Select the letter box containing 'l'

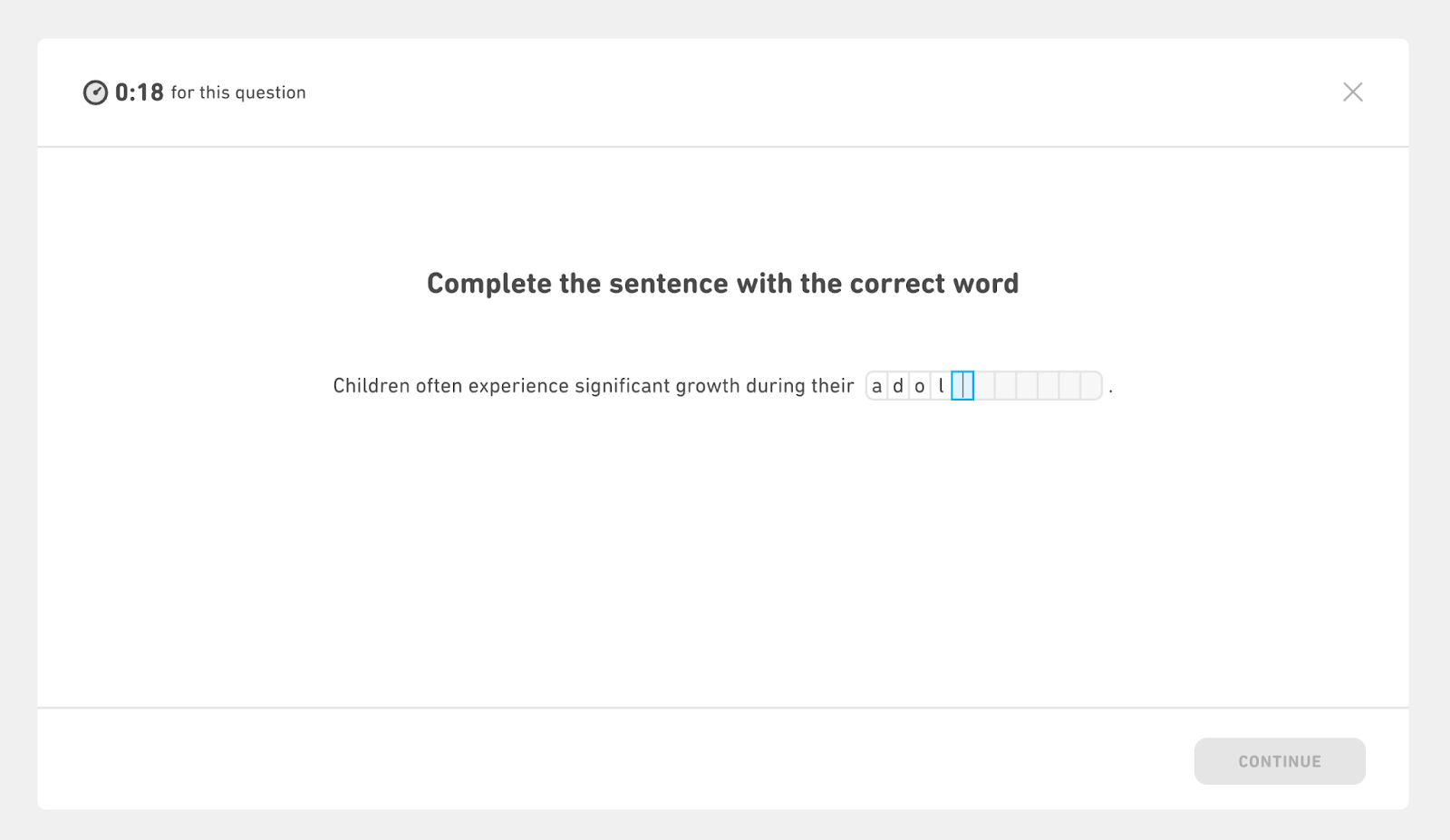pyautogui.click(x=942, y=386)
